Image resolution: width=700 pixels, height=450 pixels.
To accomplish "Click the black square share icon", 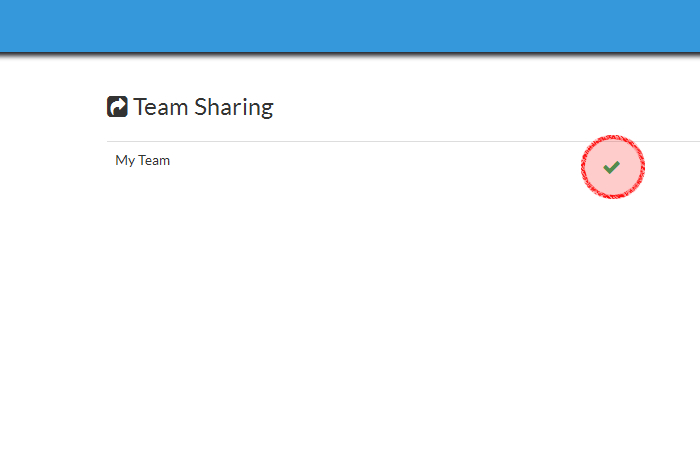I will (117, 107).
